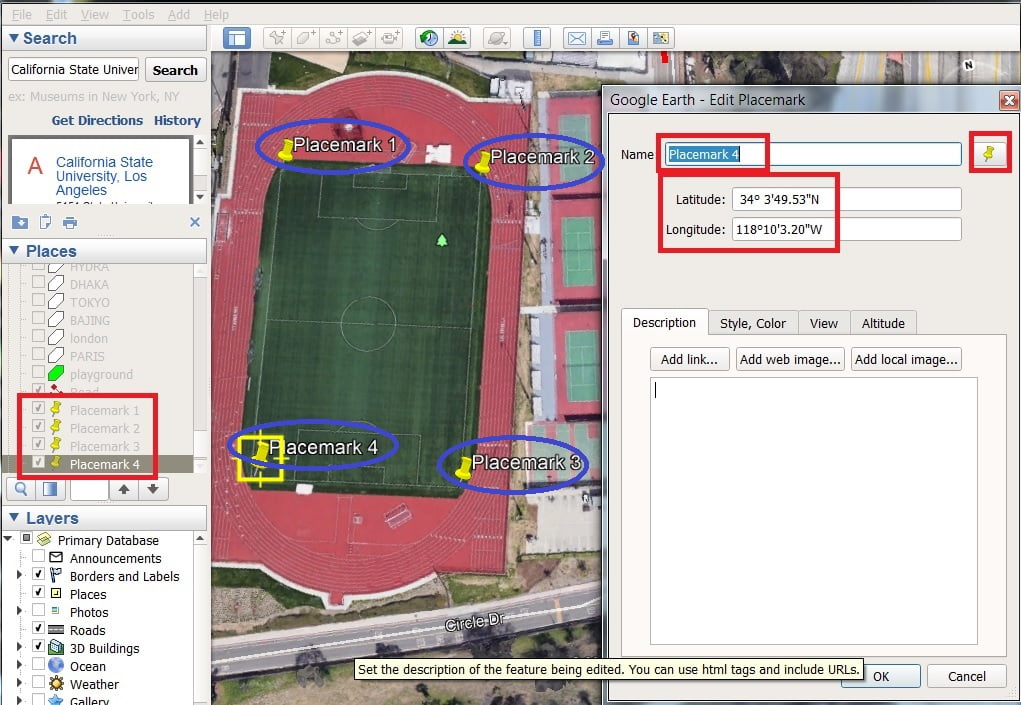Toggle the DHAKA checkbox in Places
This screenshot has height=705, width=1021.
(38, 282)
